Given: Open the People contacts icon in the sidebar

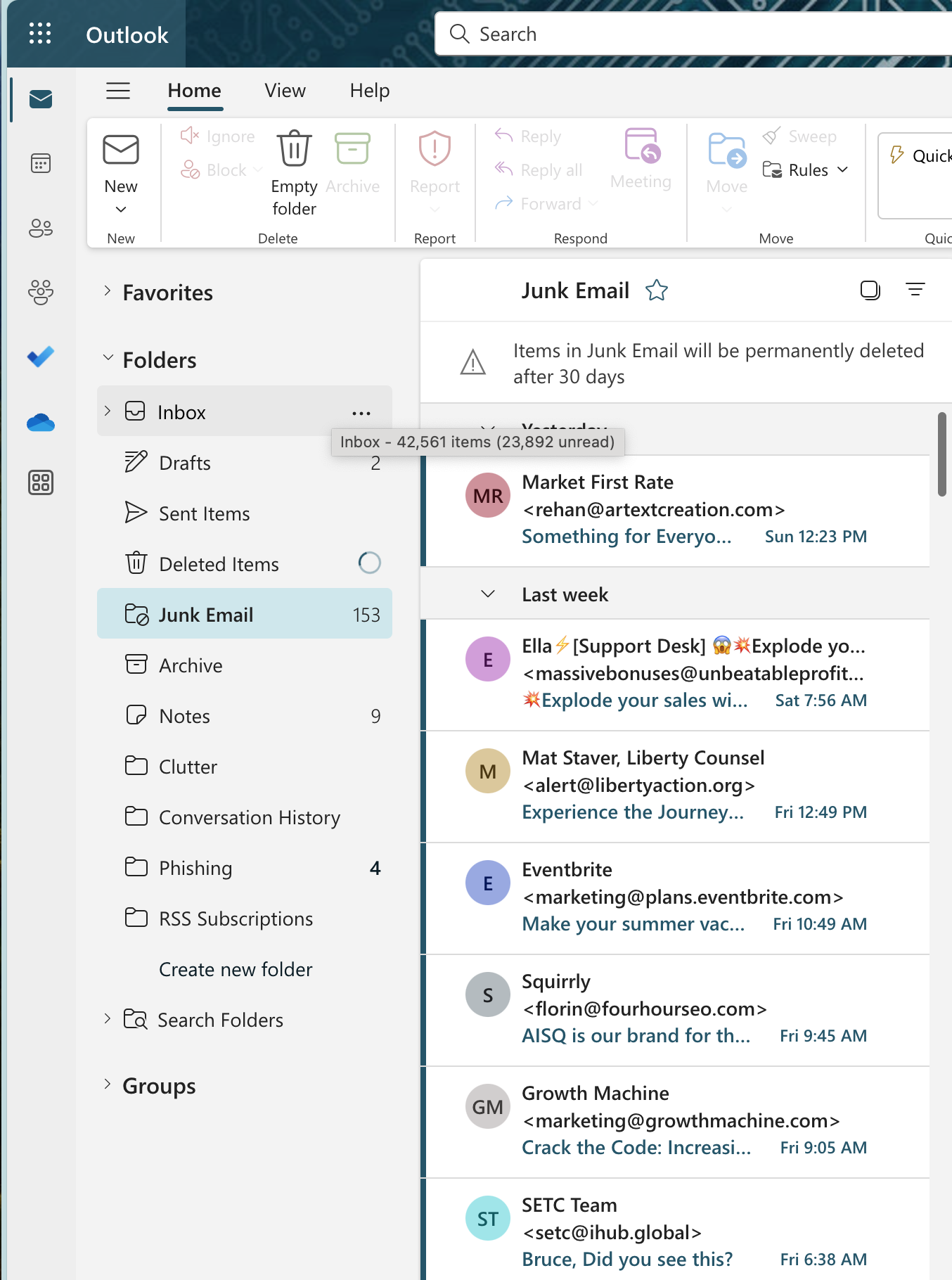Looking at the screenshot, I should tap(41, 228).
